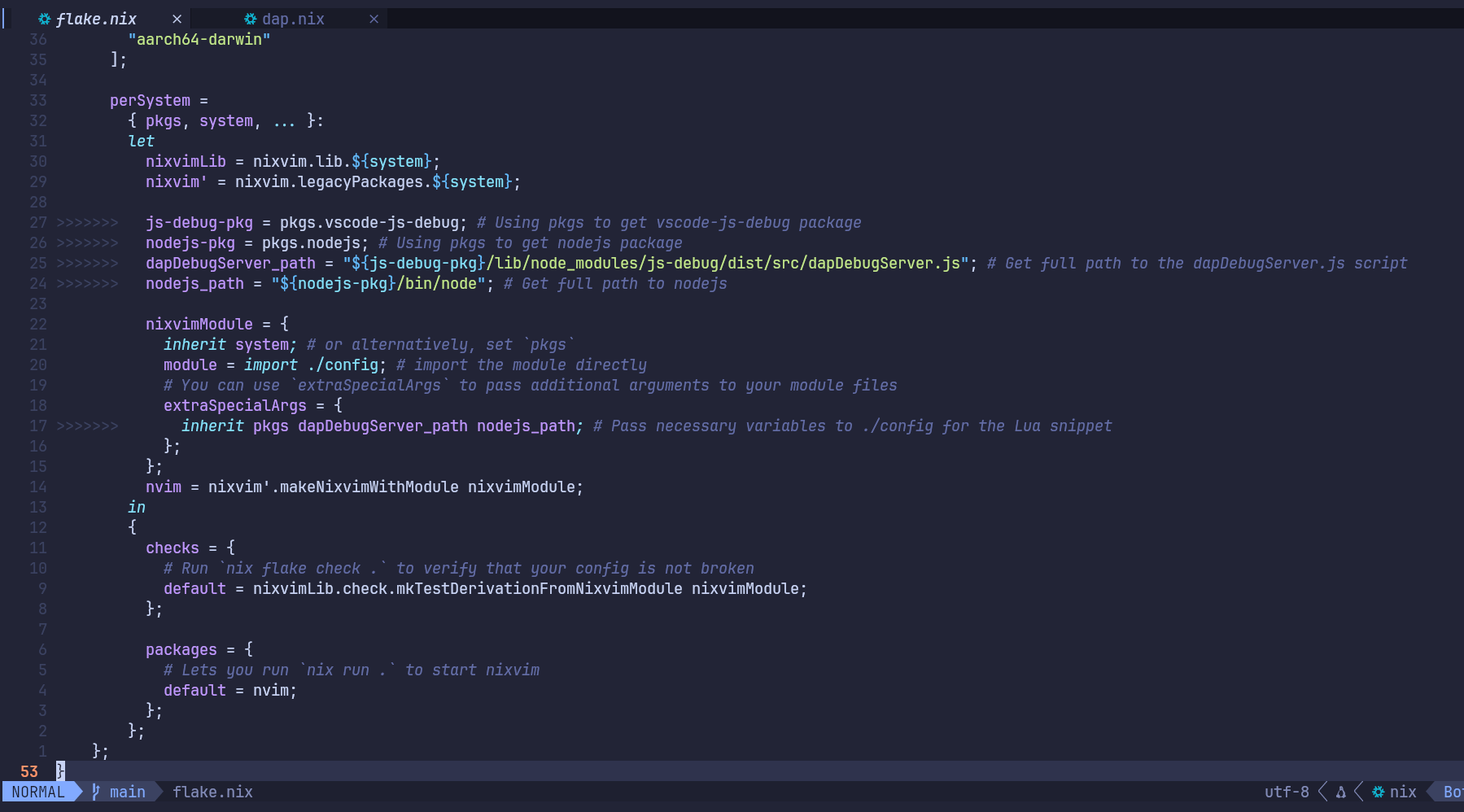1464x812 pixels.
Task: Click nixvim' variable definition
Action: coord(177,181)
